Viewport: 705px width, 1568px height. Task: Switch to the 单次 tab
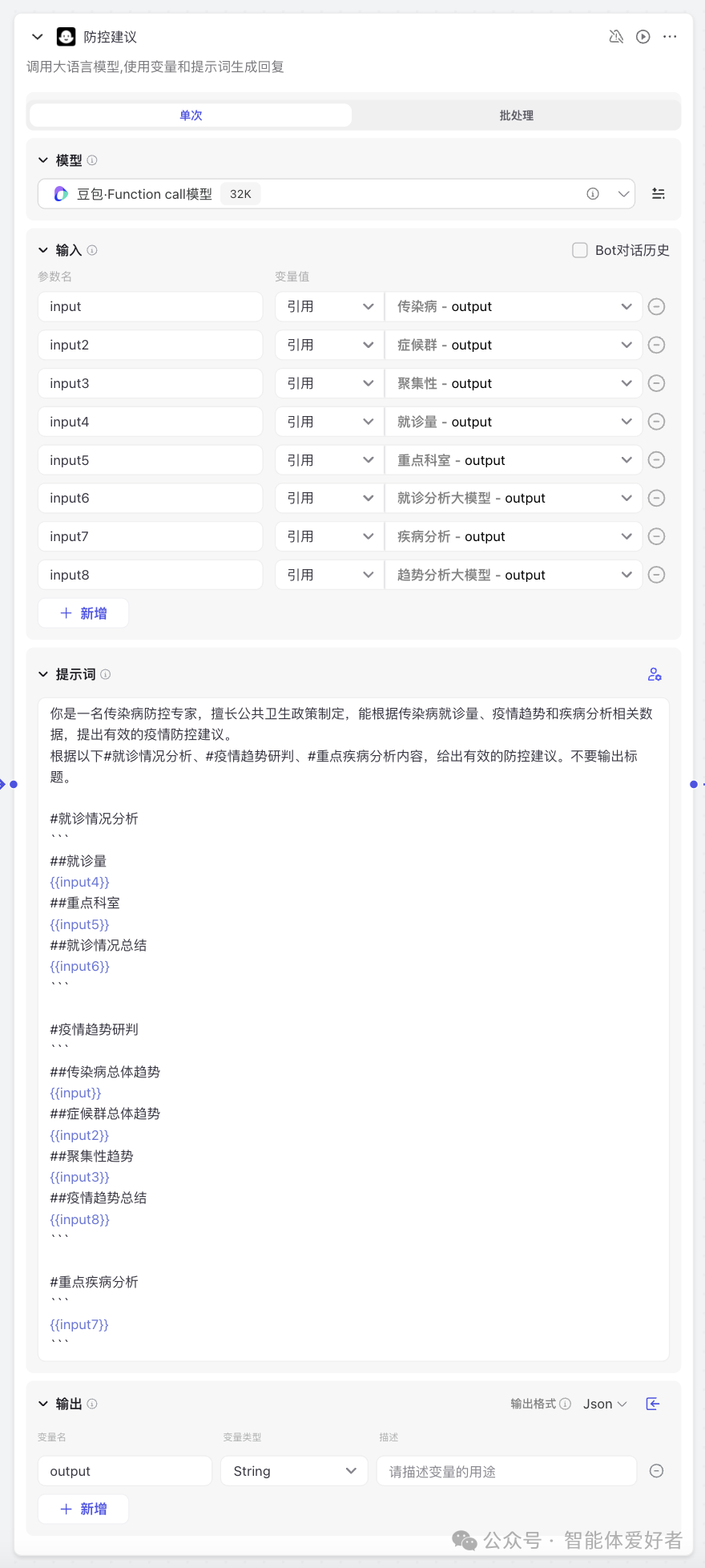[191, 115]
